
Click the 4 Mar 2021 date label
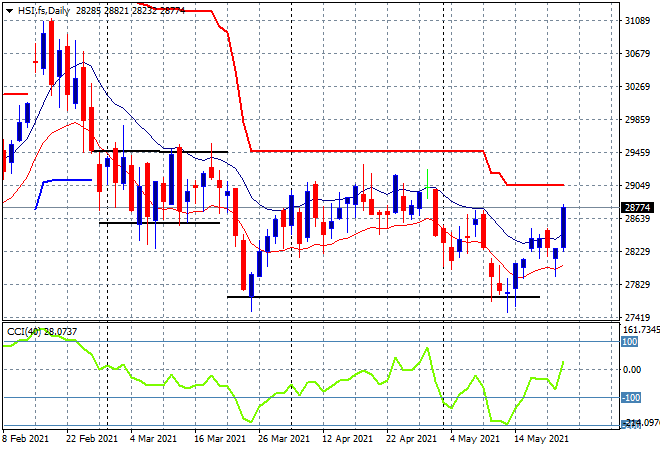click(x=153, y=439)
